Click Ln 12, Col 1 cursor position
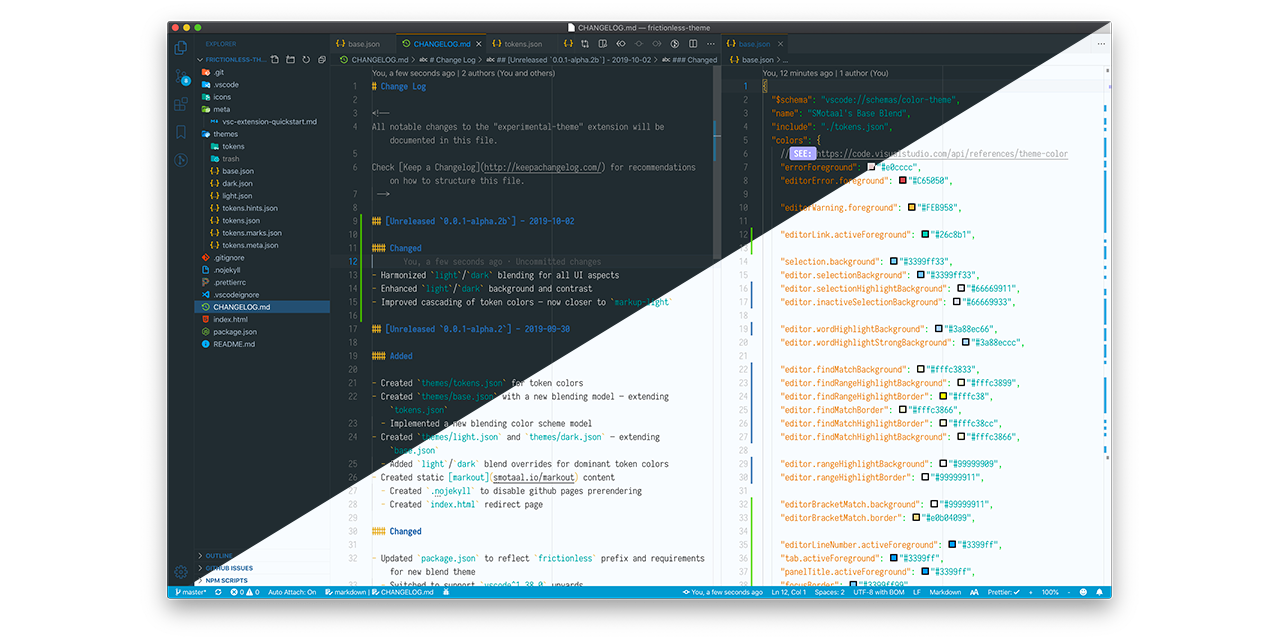This screenshot has width=1280, height=640. pyautogui.click(x=789, y=592)
